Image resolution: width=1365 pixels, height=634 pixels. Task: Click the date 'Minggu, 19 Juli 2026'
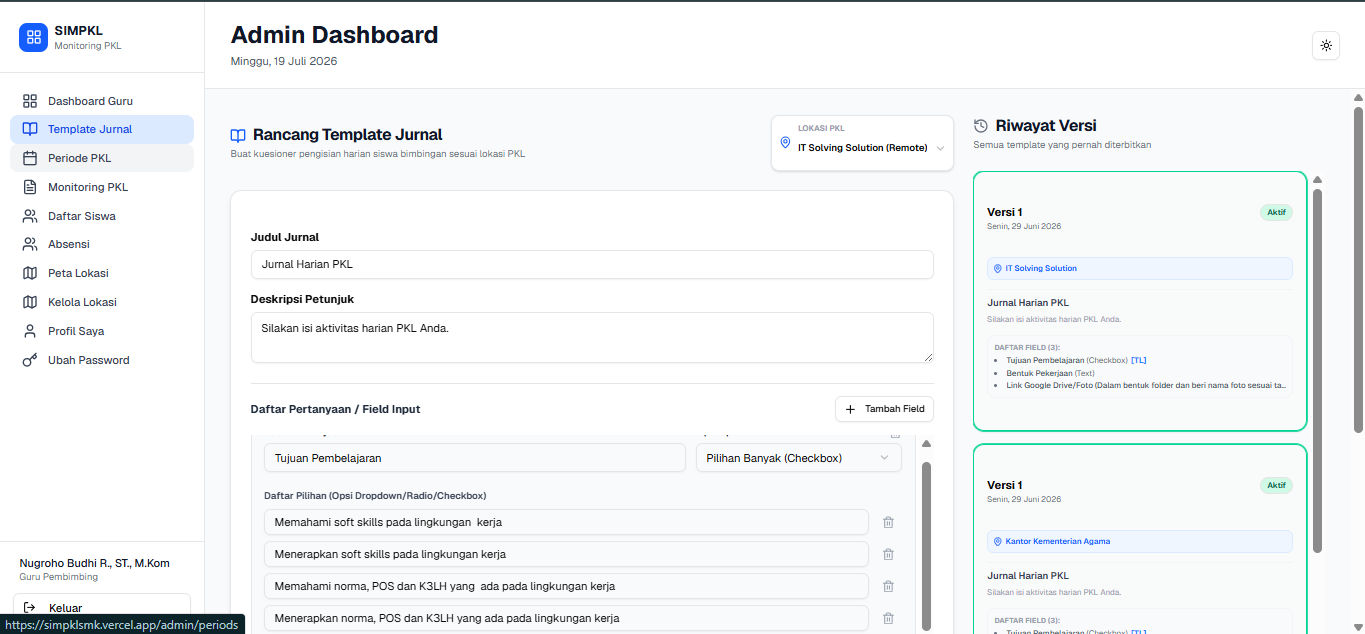click(x=284, y=61)
